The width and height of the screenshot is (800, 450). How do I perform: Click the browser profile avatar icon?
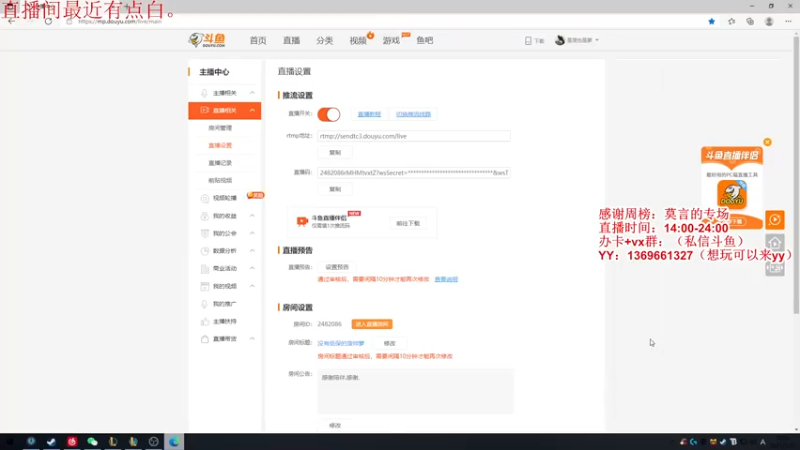pyautogui.click(x=769, y=21)
